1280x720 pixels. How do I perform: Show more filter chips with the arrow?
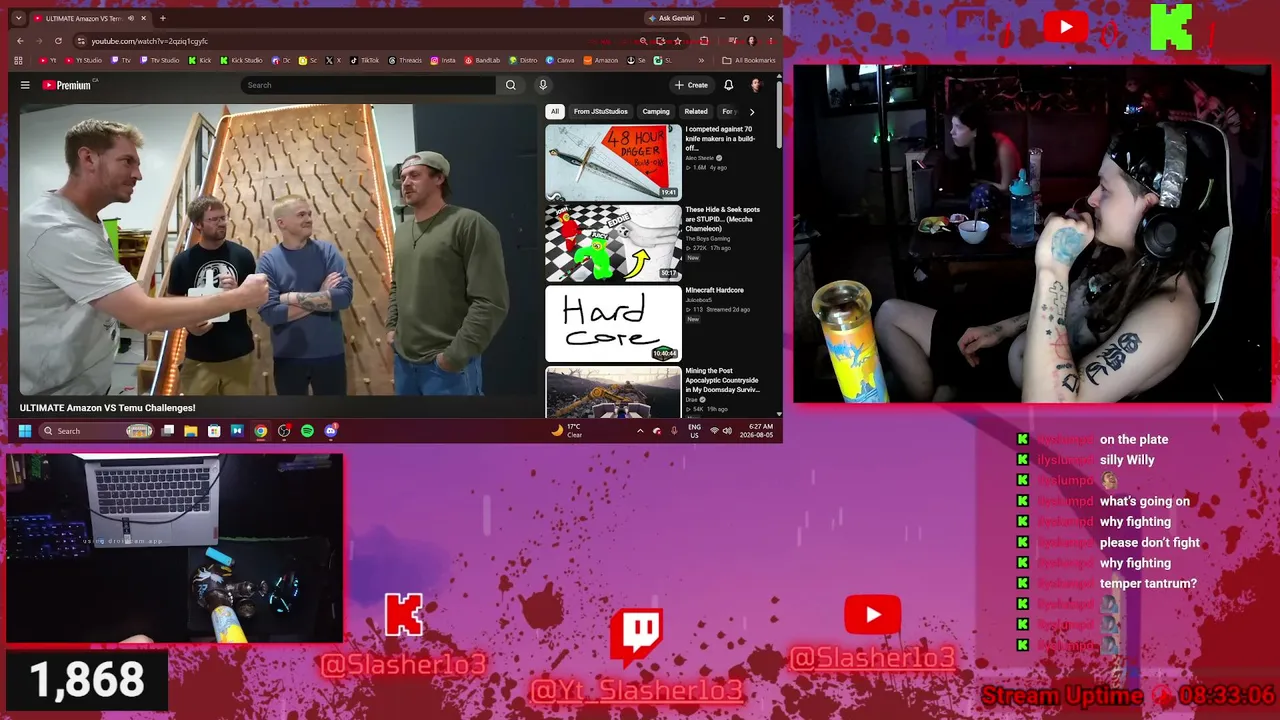click(x=752, y=112)
